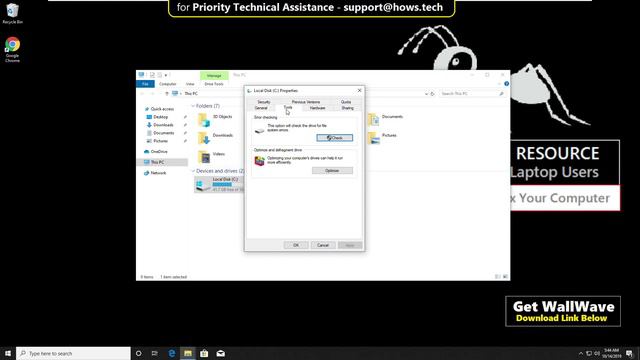
Task: Switch to the Security tab
Action: pyautogui.click(x=264, y=102)
